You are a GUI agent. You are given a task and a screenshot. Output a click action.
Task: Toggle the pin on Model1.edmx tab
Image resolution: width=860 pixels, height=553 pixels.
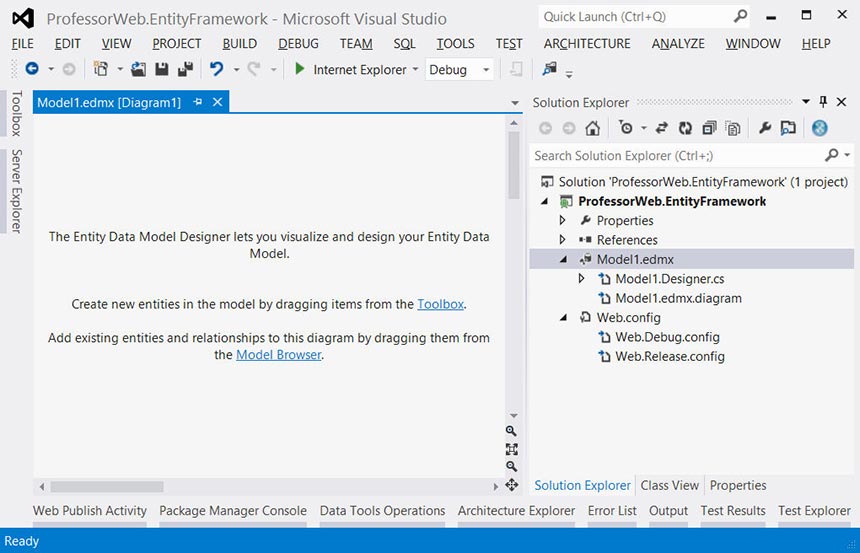[x=198, y=102]
